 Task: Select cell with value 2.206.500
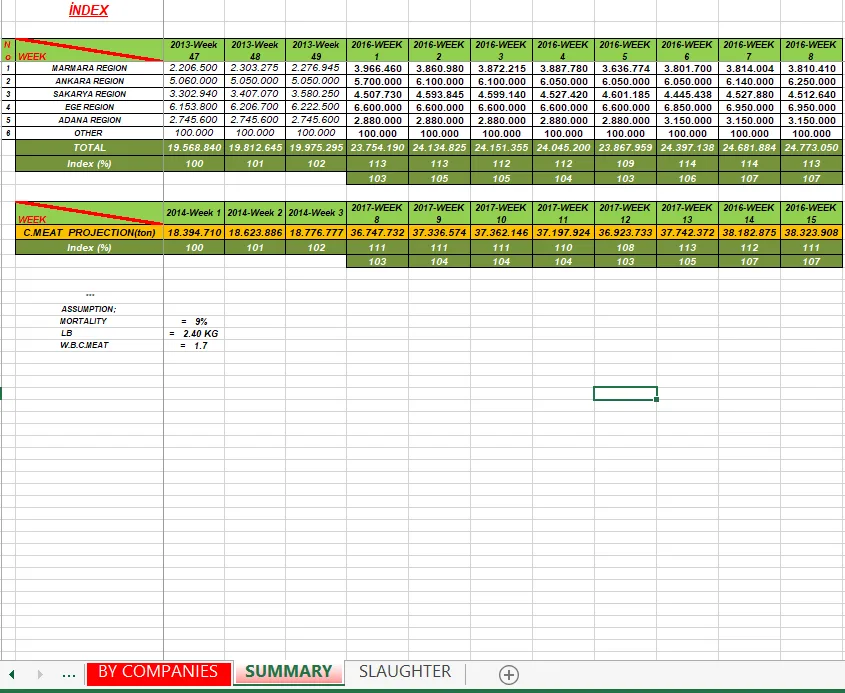coord(194,68)
